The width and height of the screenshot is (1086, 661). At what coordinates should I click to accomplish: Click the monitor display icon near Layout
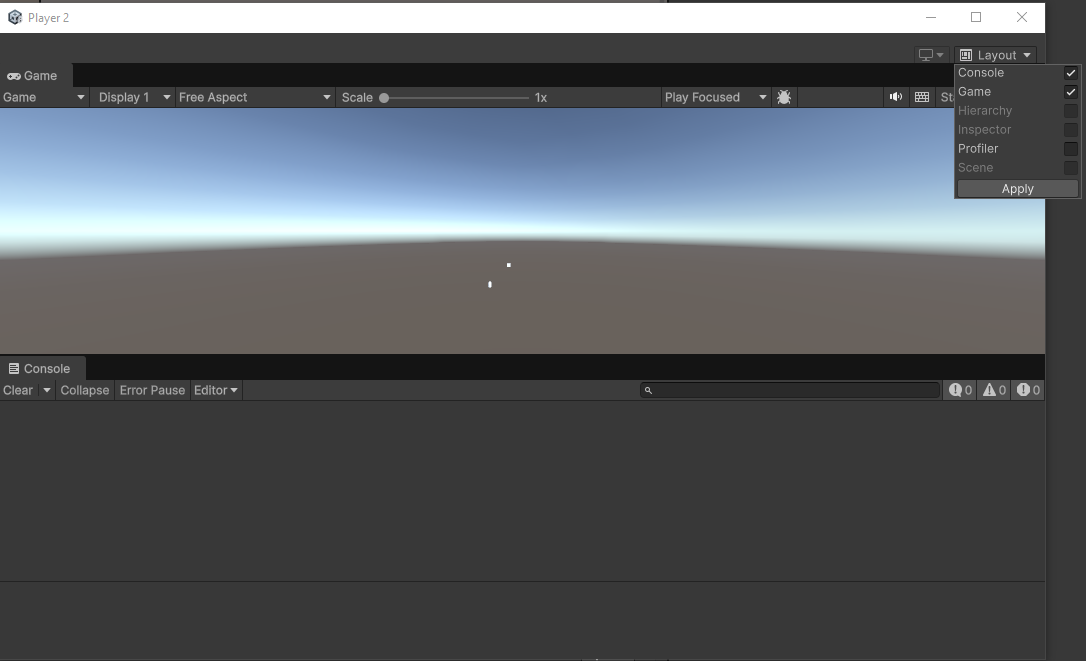pos(925,54)
